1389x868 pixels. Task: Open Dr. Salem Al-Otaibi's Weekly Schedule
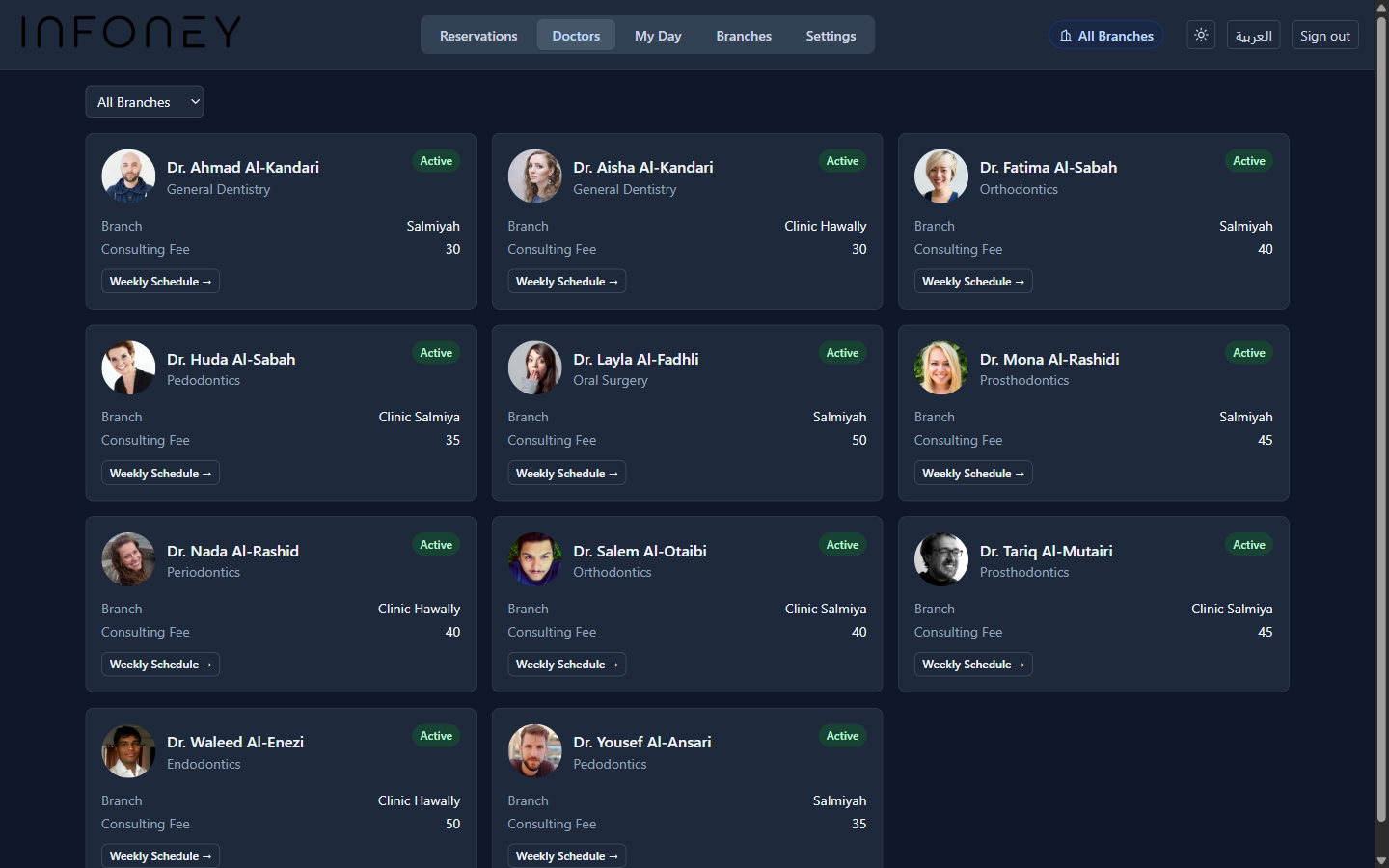567,665
